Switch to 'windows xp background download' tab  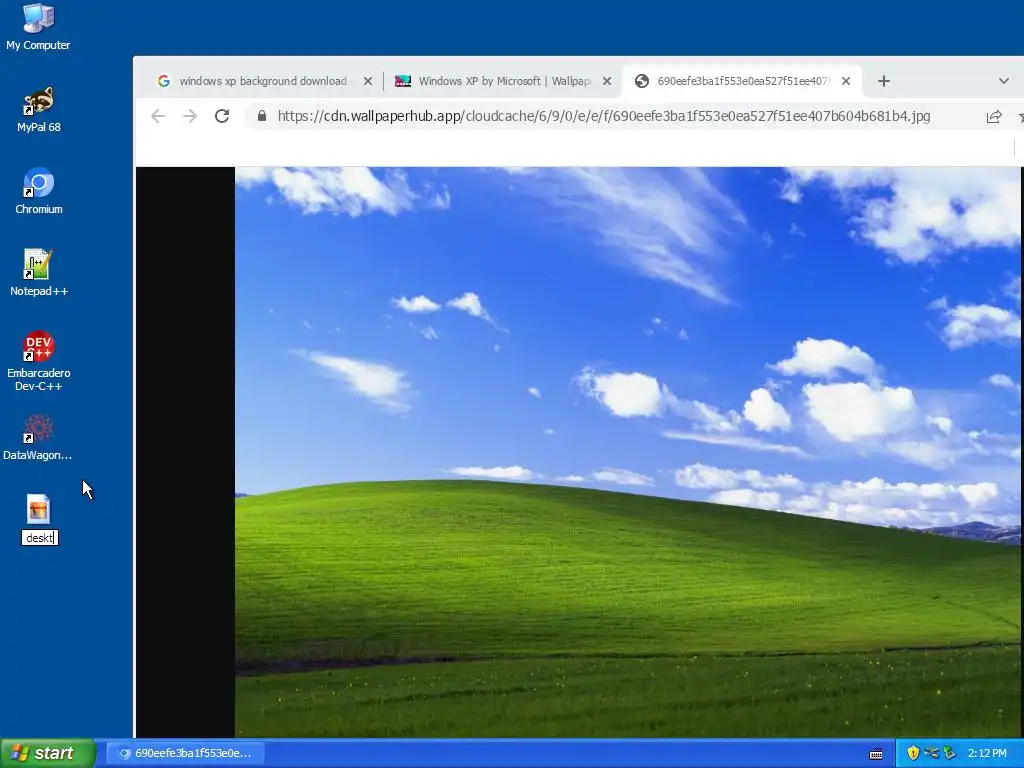pos(263,81)
